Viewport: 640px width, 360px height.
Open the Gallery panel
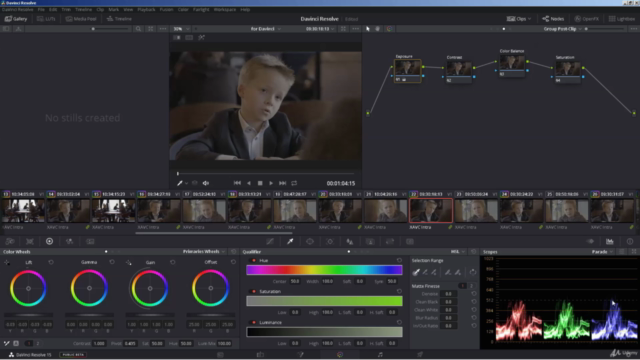tap(16, 19)
